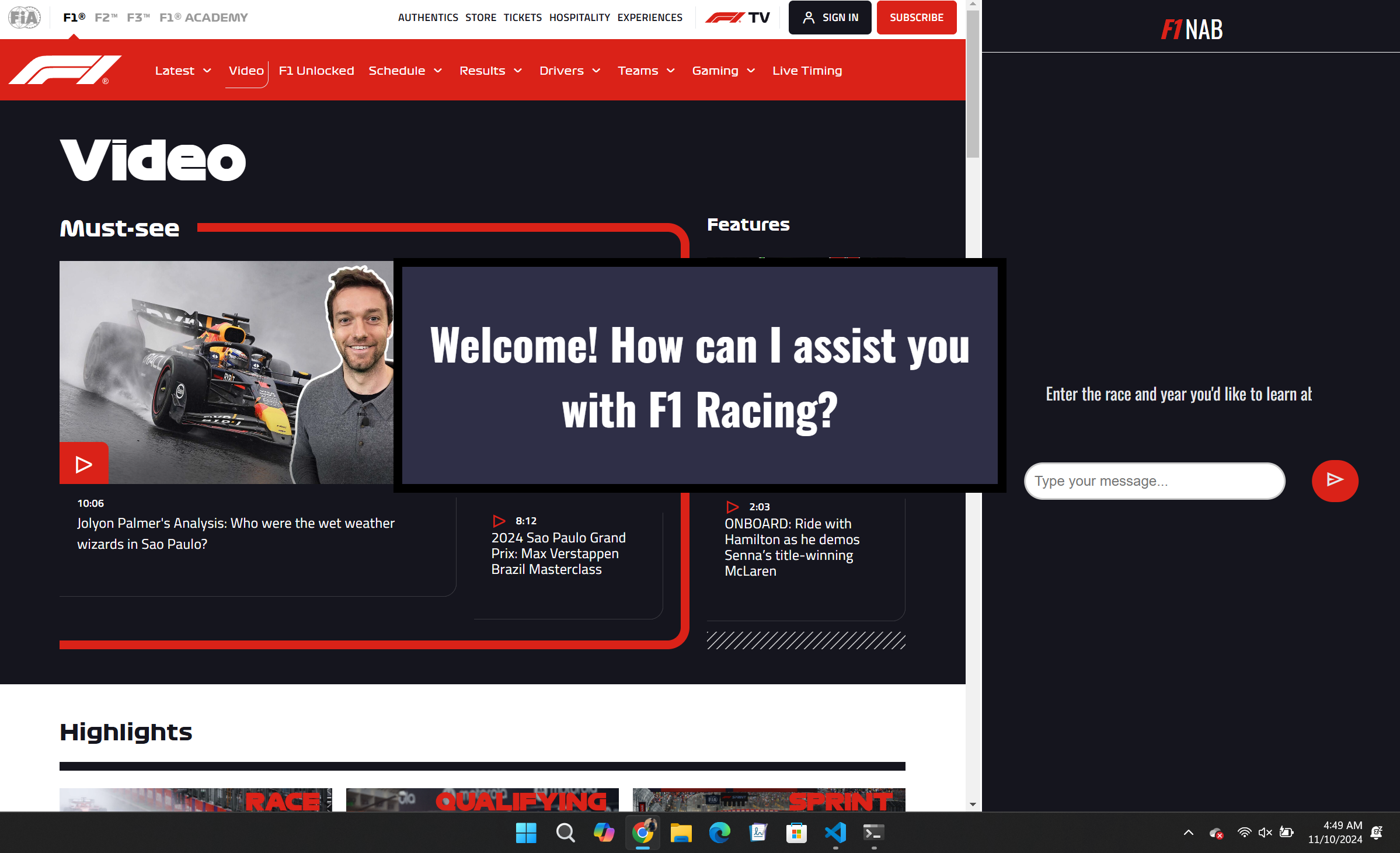Open the Live Timing menu item
The image size is (1400, 853).
tap(807, 71)
